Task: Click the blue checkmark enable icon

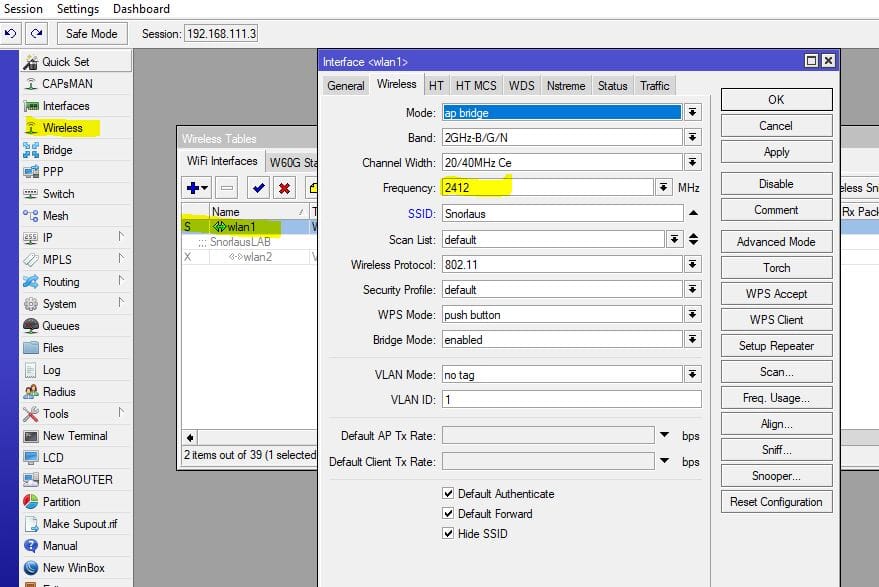Action: (x=259, y=187)
